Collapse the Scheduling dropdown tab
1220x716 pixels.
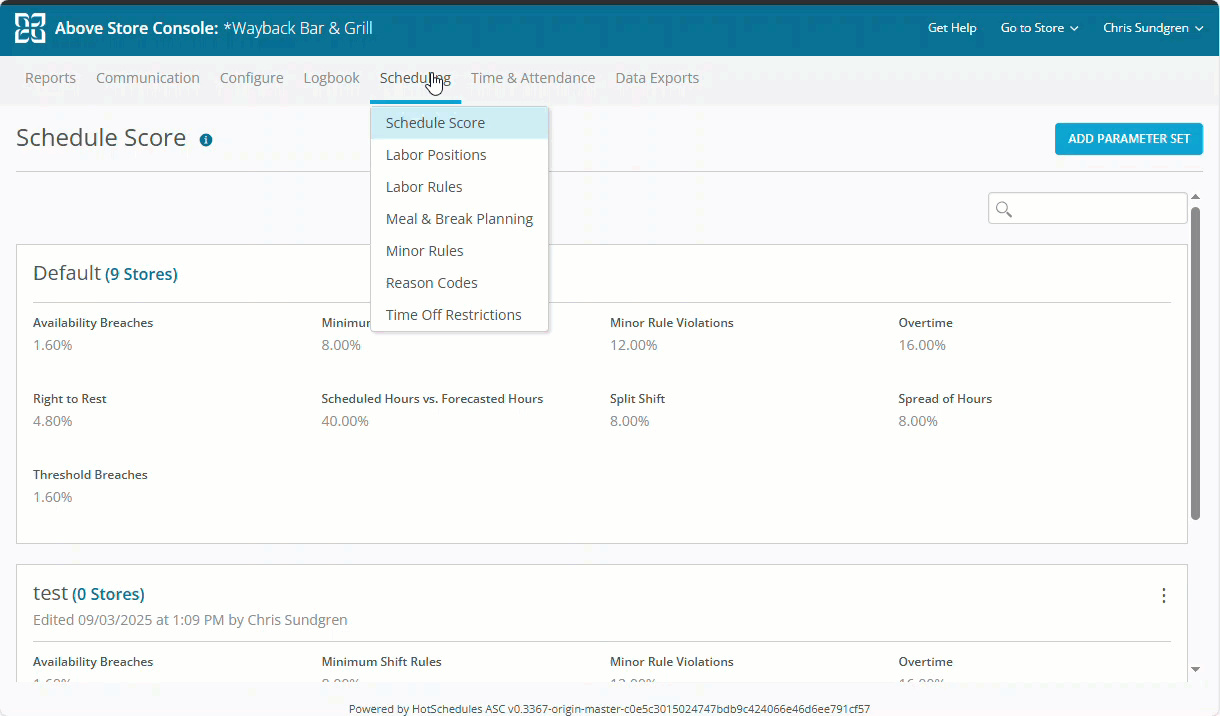414,78
